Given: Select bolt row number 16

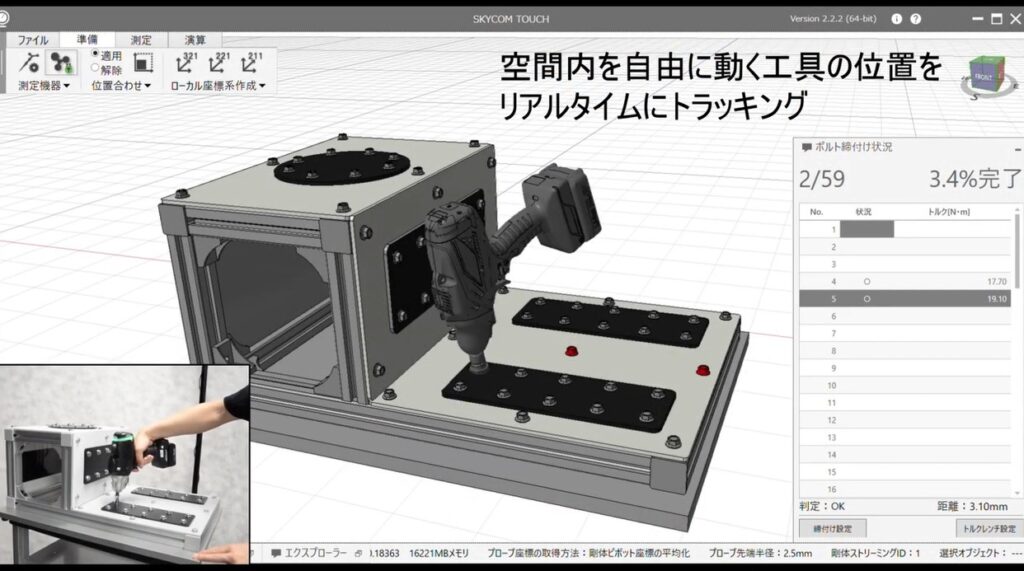Looking at the screenshot, I should click(905, 489).
